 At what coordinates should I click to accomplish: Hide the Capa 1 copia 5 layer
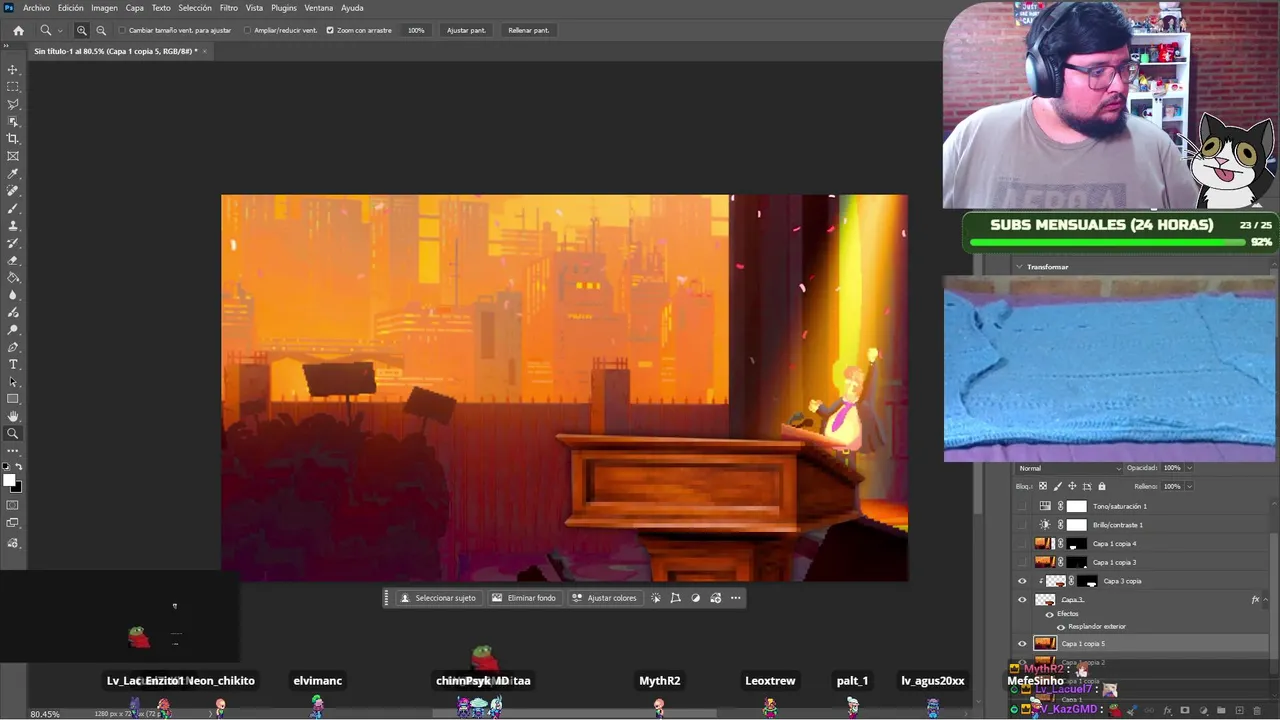[x=1022, y=644]
